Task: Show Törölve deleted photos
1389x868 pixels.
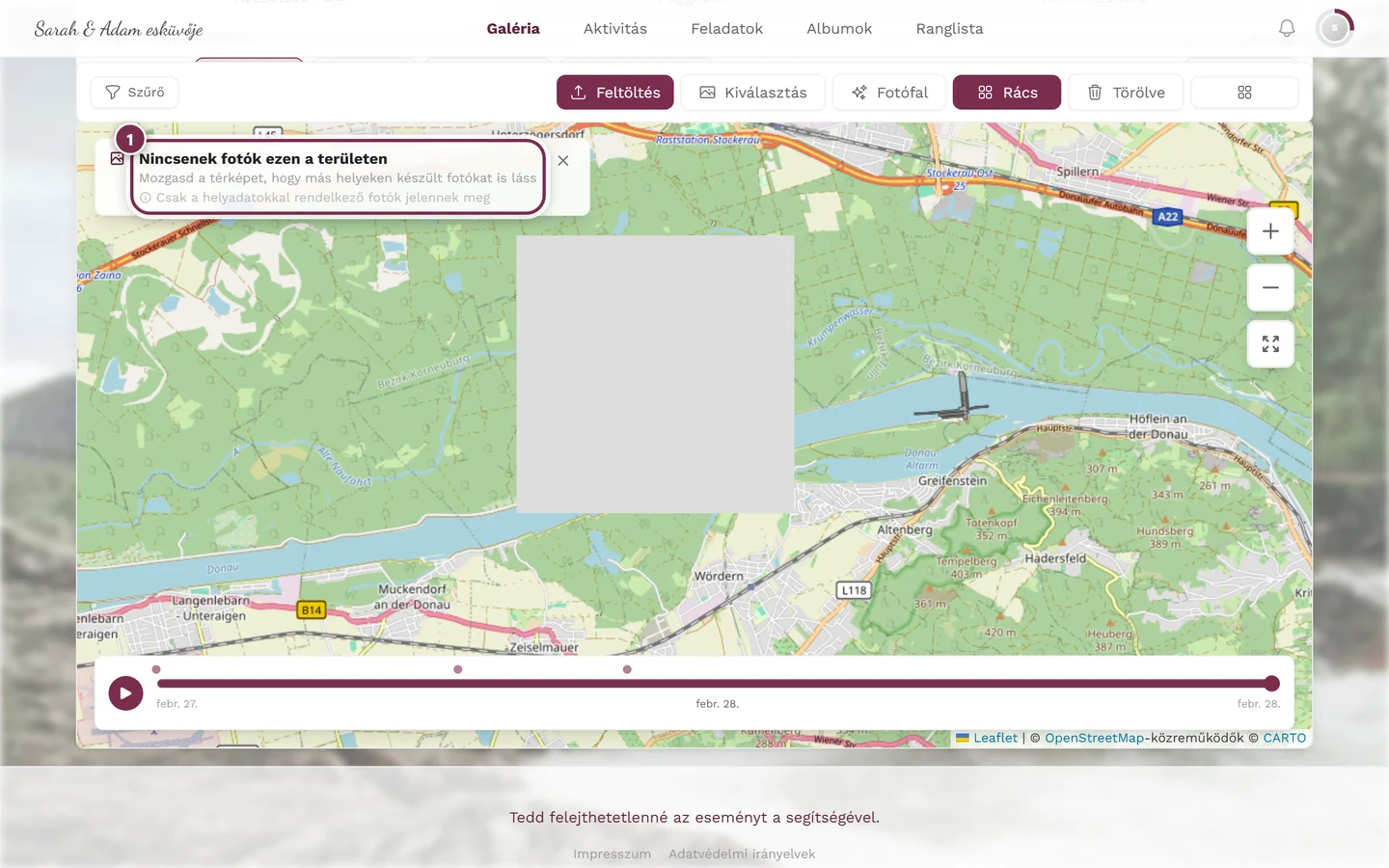Action: (1126, 93)
